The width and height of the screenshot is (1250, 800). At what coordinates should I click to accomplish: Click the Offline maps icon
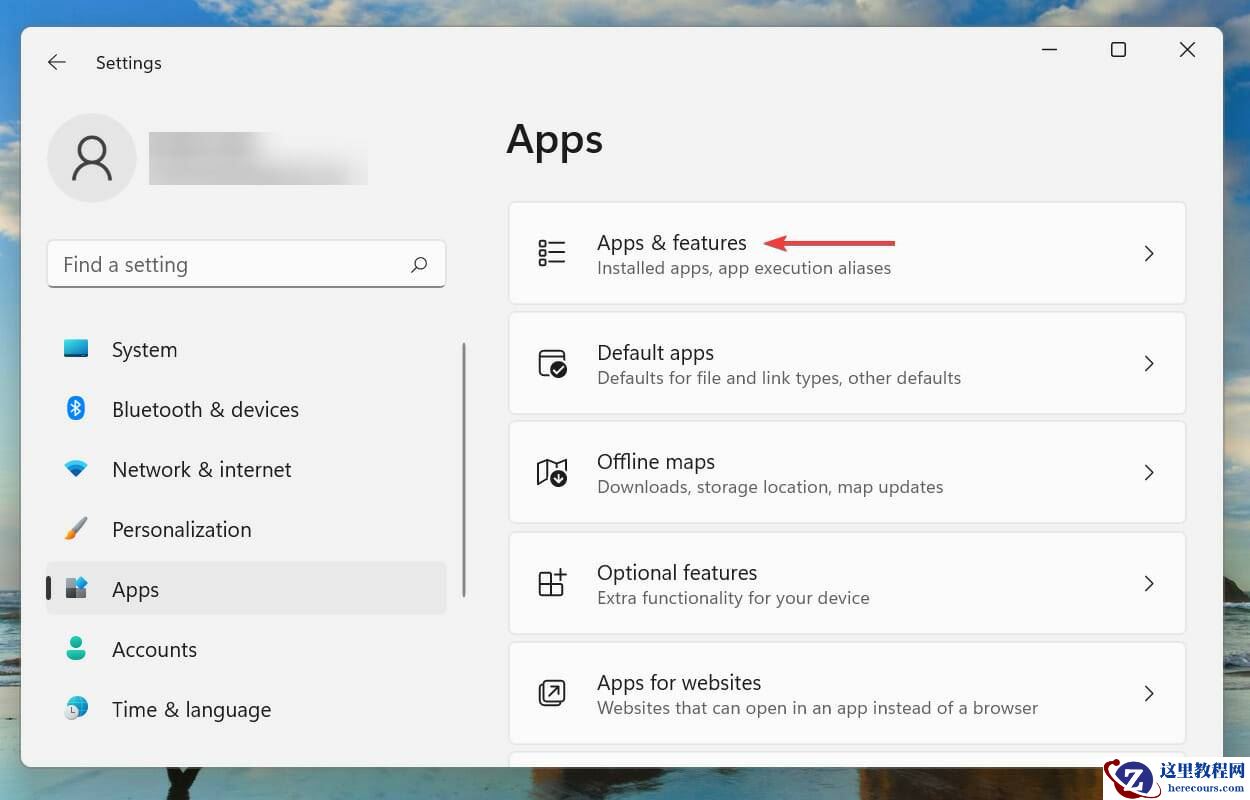tap(552, 472)
